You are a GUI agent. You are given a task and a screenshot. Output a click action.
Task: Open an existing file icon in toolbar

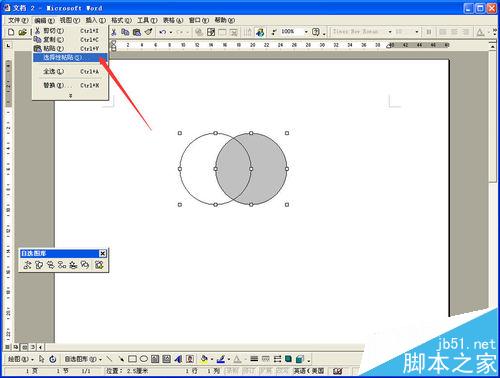[x=22, y=32]
